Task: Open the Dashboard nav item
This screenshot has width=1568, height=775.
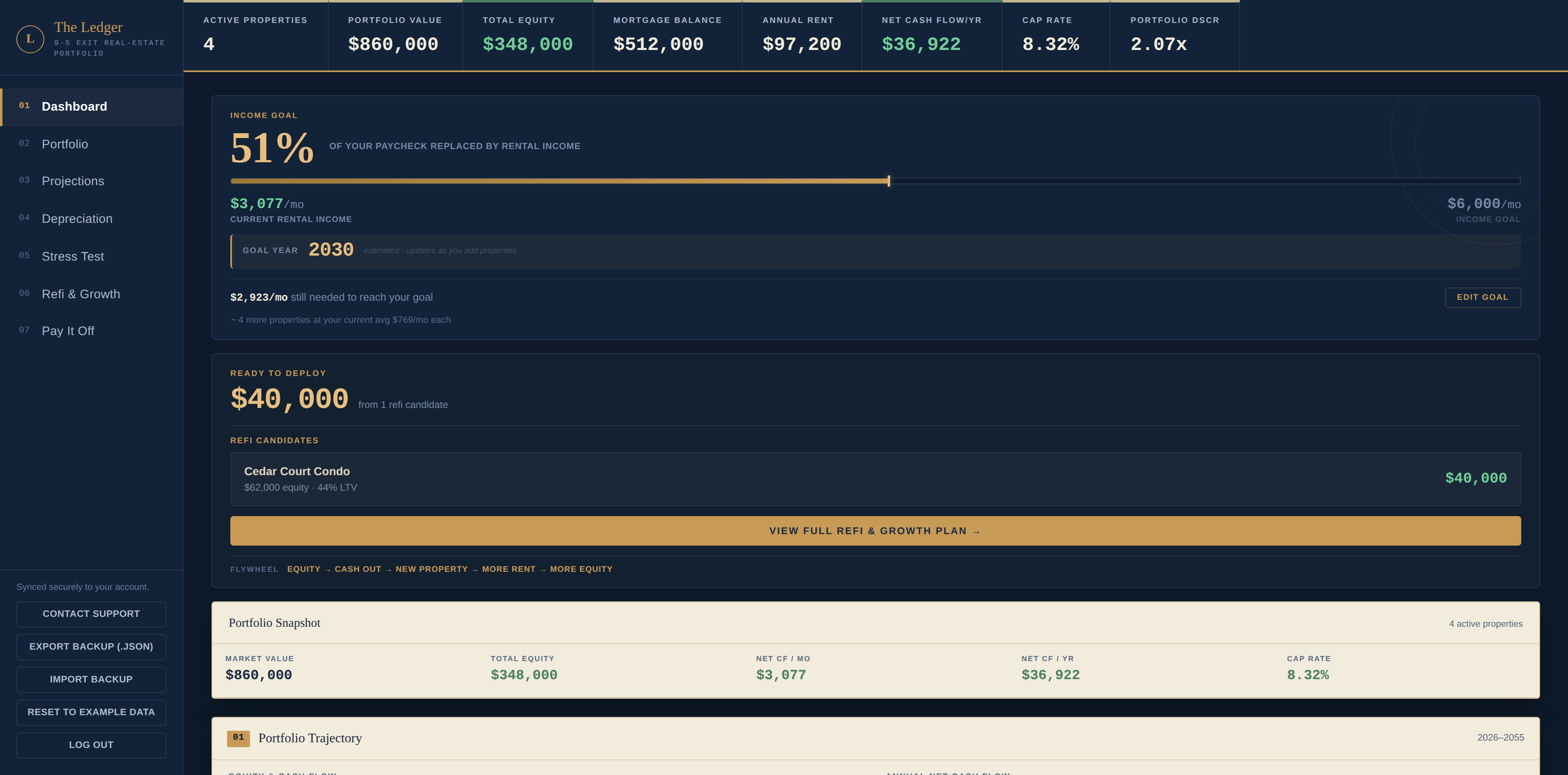Action: (92, 107)
